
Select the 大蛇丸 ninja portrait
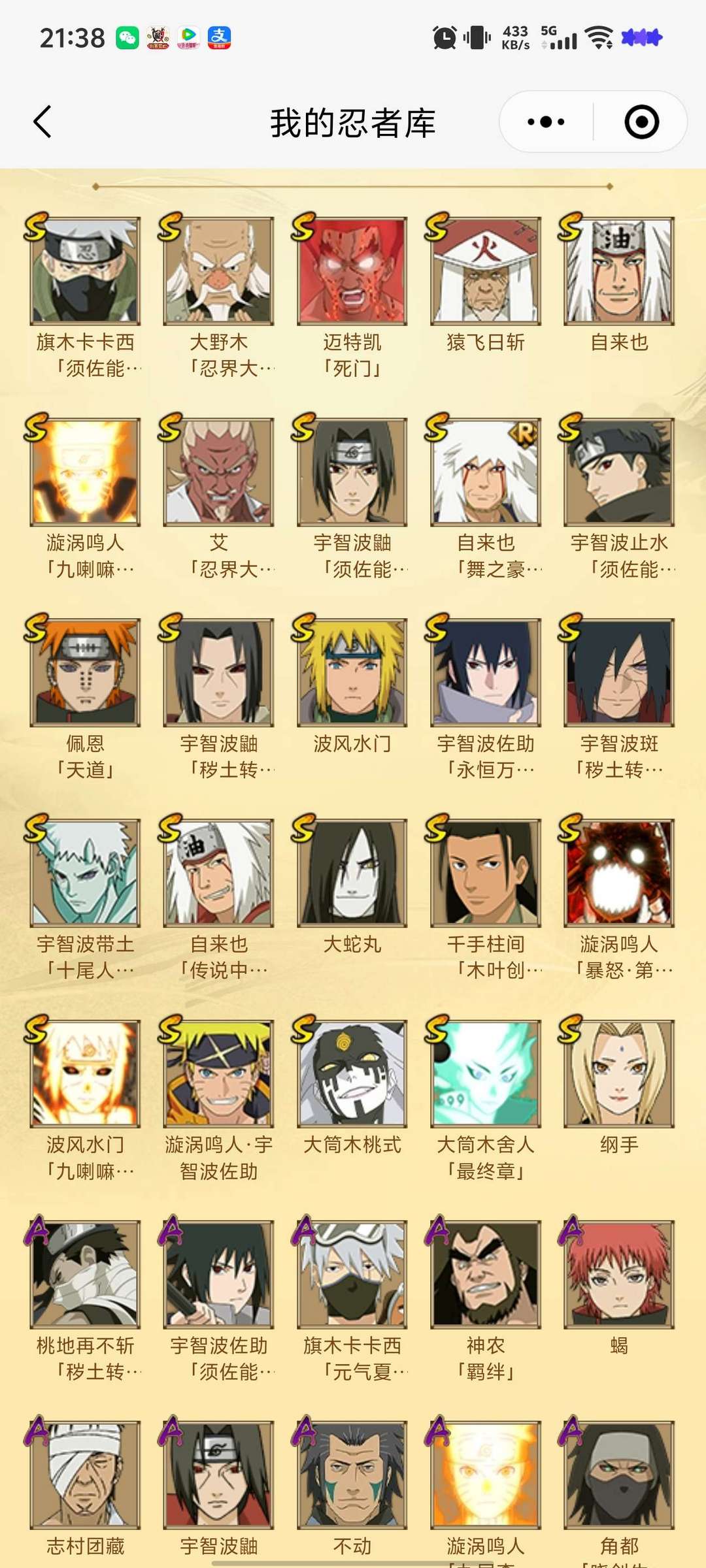click(x=352, y=874)
